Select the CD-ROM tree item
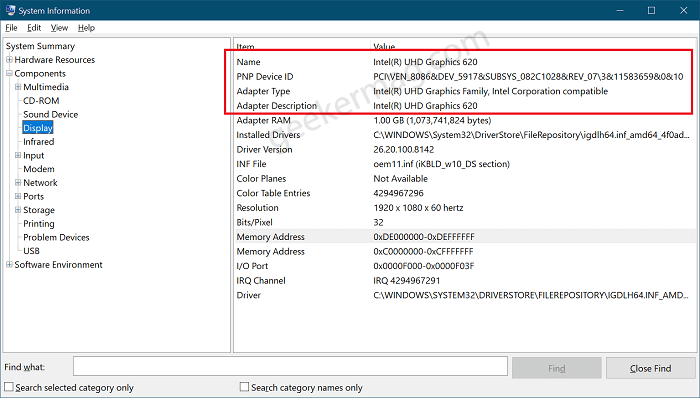This screenshot has height=398, width=700. click(x=41, y=100)
